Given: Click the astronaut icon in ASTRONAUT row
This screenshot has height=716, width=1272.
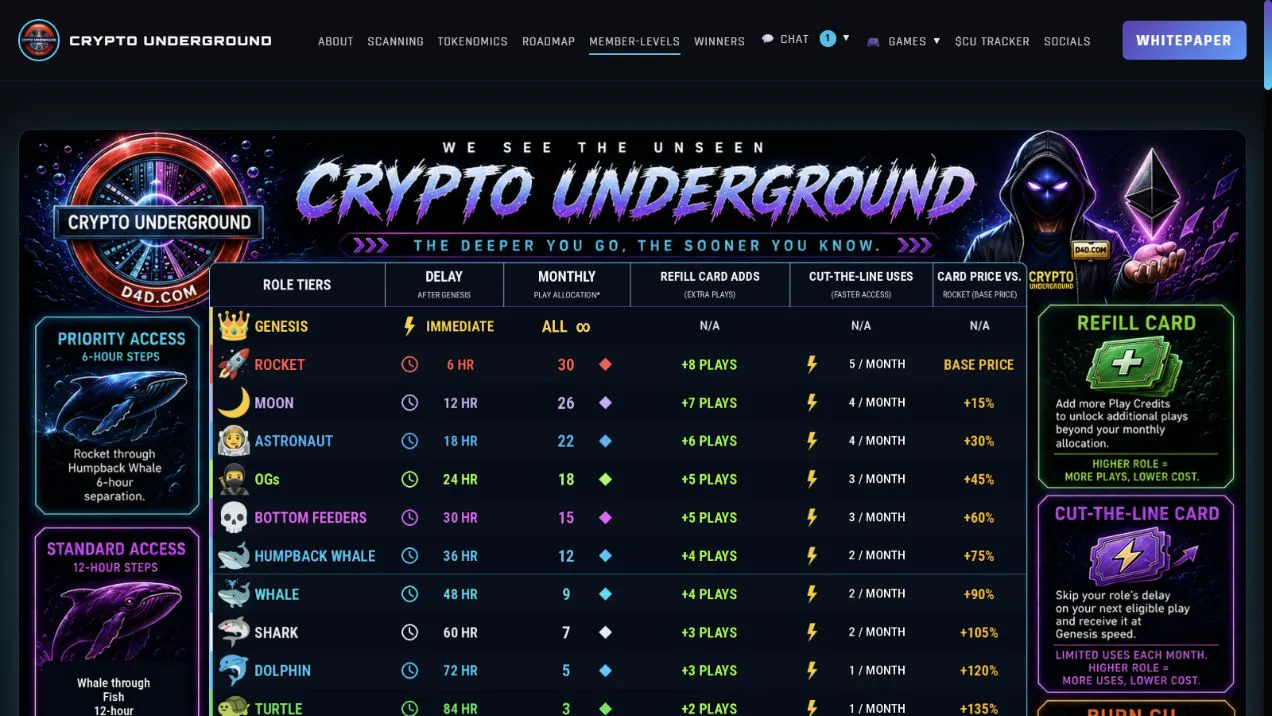Looking at the screenshot, I should coord(233,441).
